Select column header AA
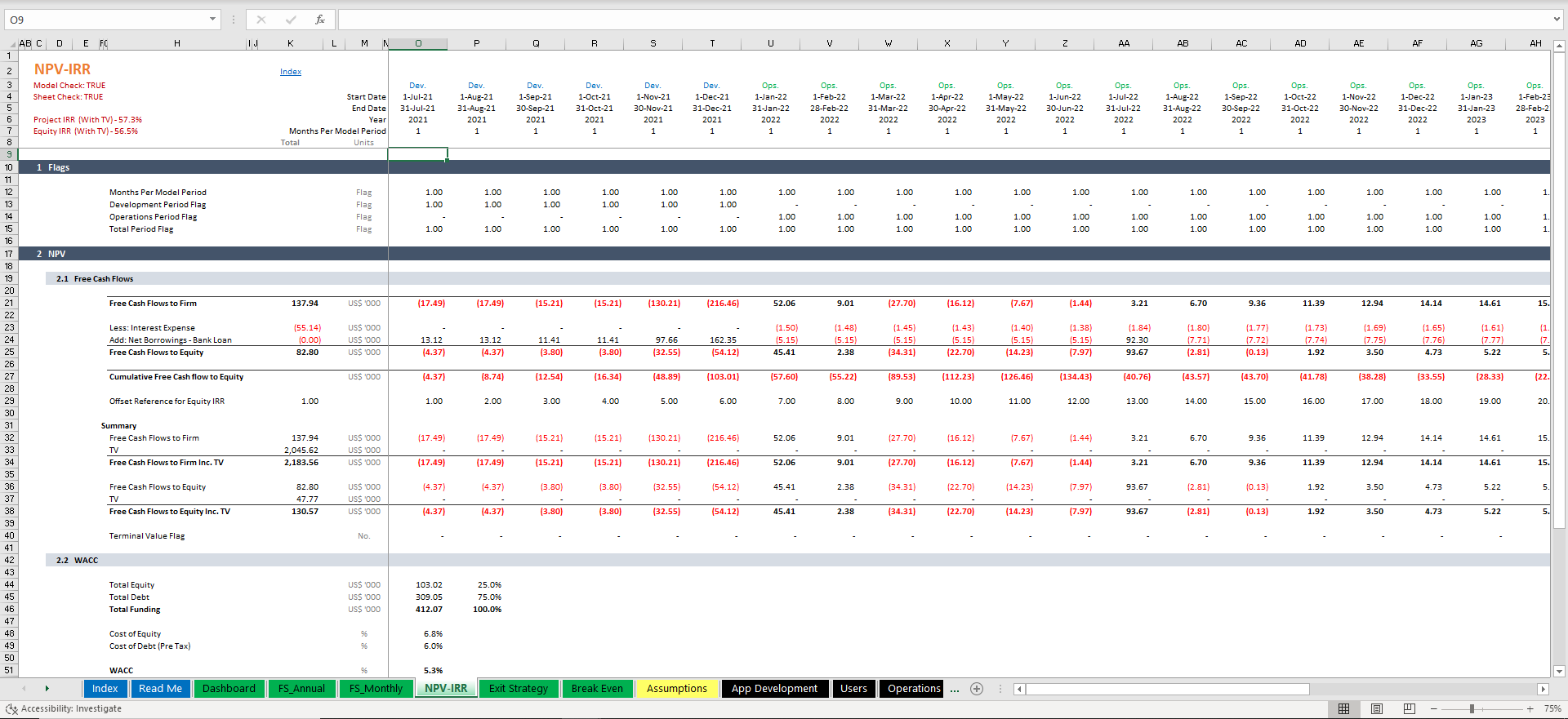This screenshot has width=1568, height=719. 1124,44
